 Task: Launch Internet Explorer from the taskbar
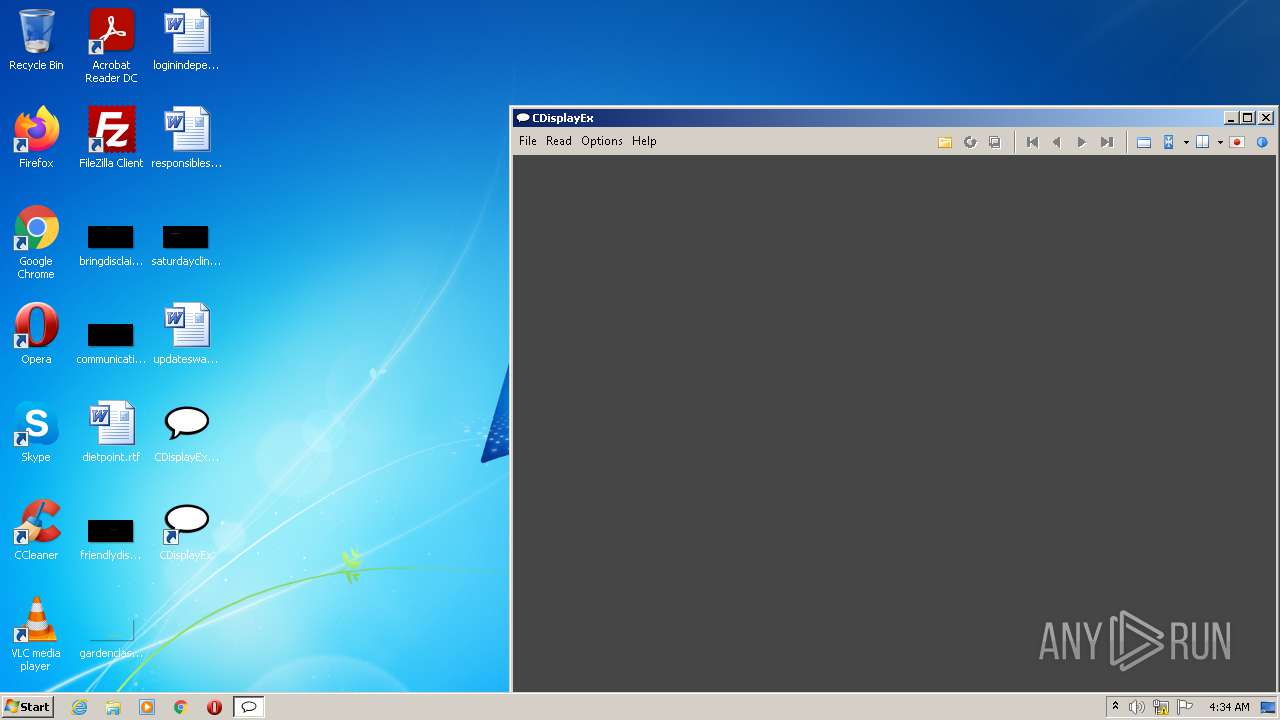tap(79, 707)
